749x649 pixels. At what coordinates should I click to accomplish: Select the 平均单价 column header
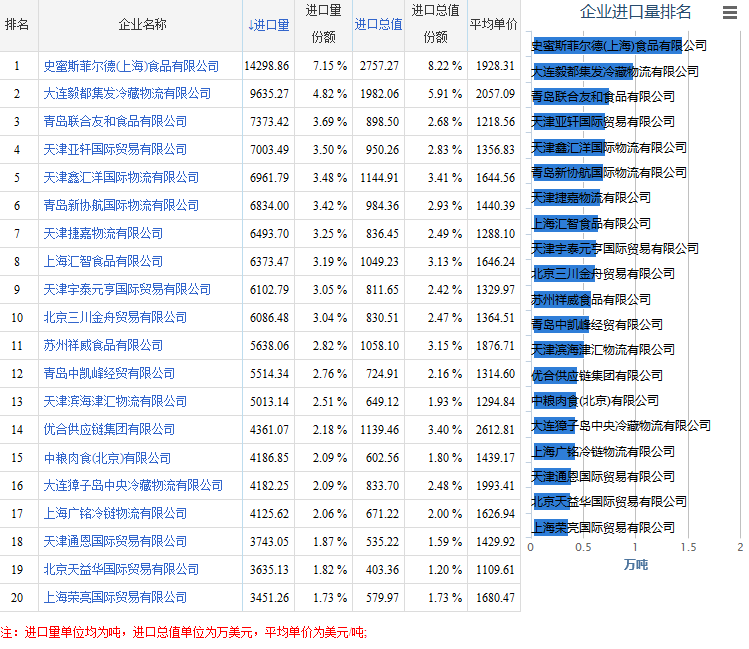pyautogui.click(x=493, y=24)
